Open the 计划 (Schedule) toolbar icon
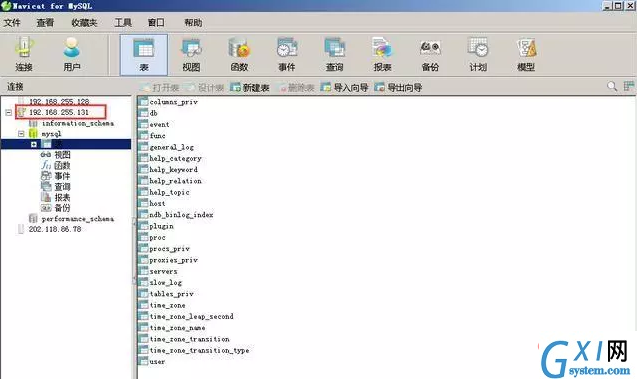Viewport: 637px width, 379px height. tap(478, 54)
